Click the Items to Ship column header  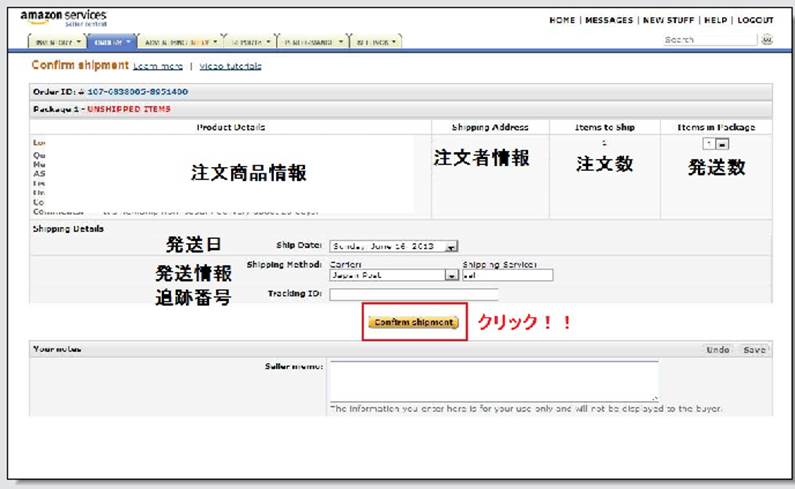[604, 127]
